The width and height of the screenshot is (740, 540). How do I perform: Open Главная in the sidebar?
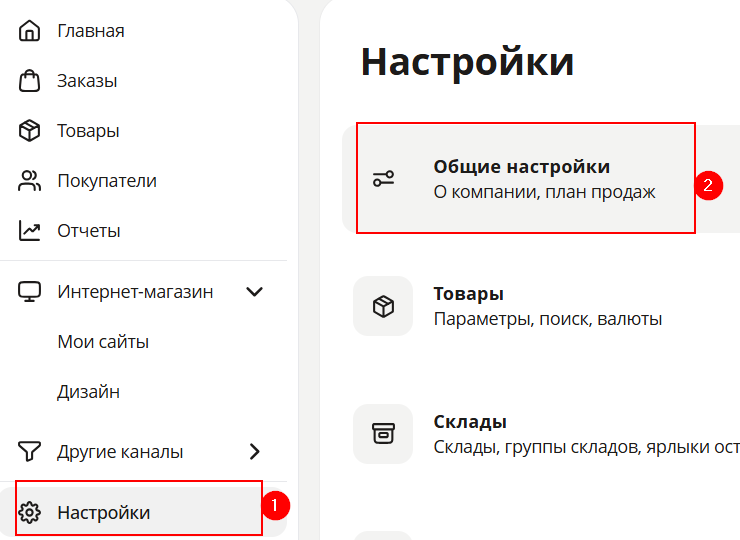point(91,31)
